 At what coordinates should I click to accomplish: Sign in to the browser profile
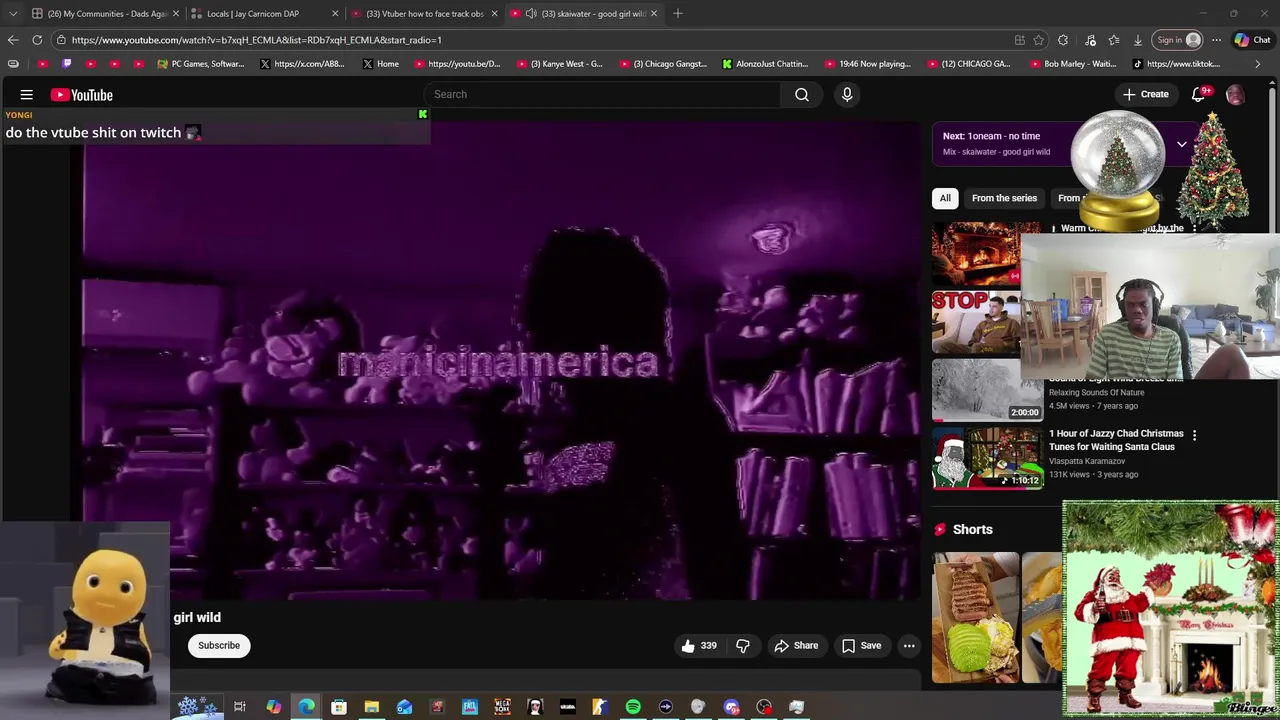coord(1179,40)
